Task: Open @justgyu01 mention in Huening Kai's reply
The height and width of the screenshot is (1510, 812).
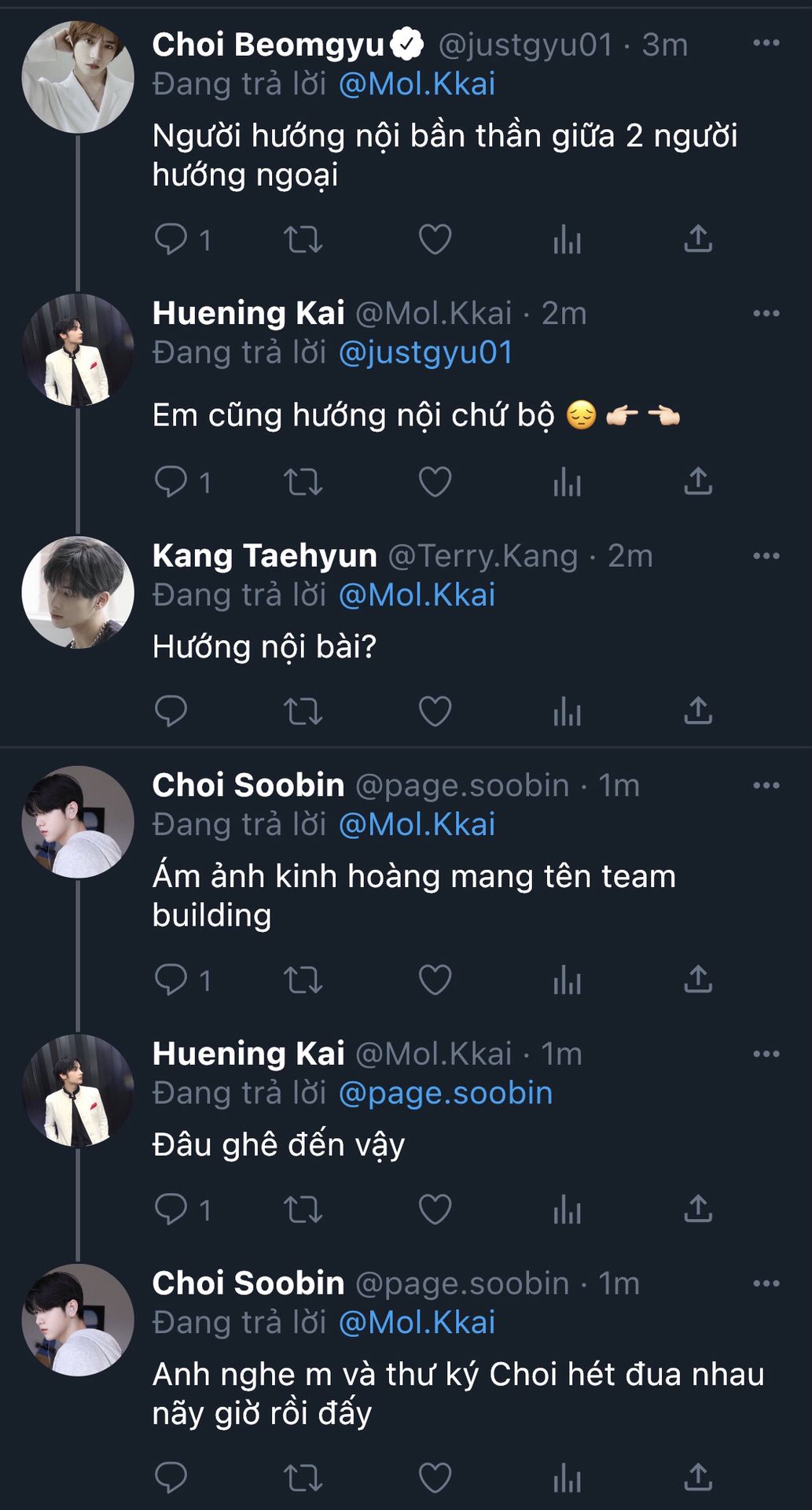Action: click(425, 352)
